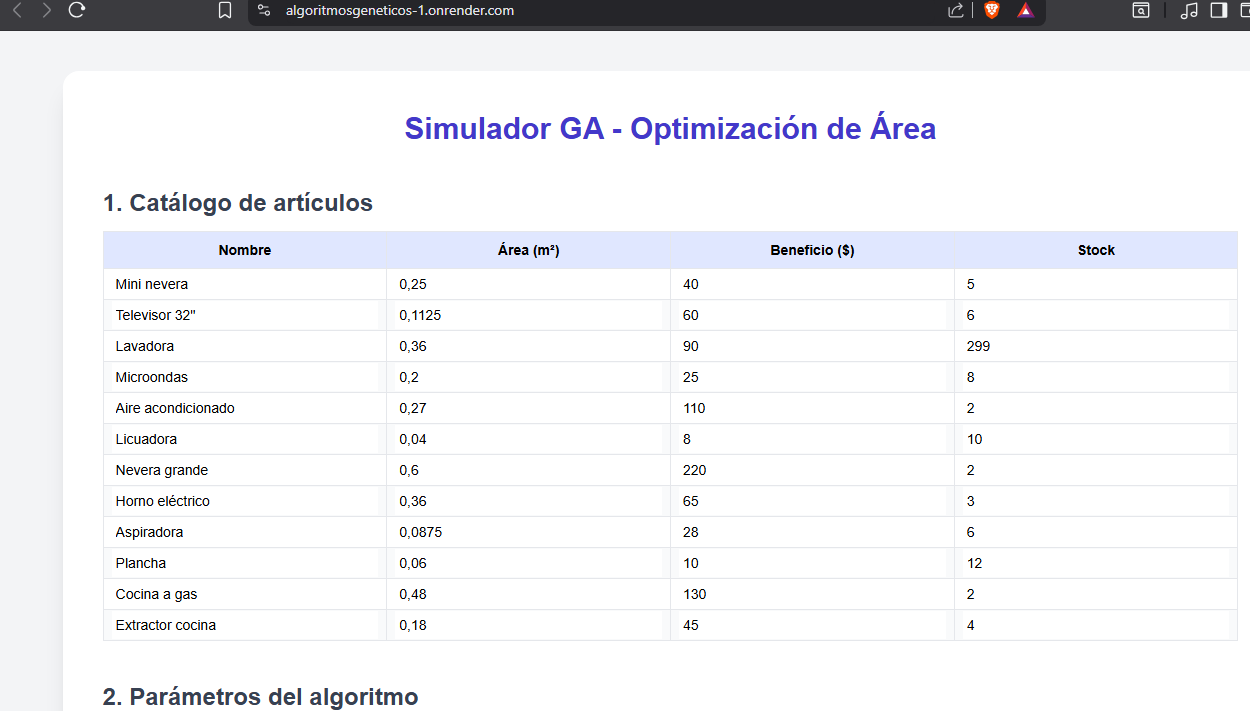1250x711 pixels.
Task: Click the site permissions icon in address bar
Action: (263, 11)
